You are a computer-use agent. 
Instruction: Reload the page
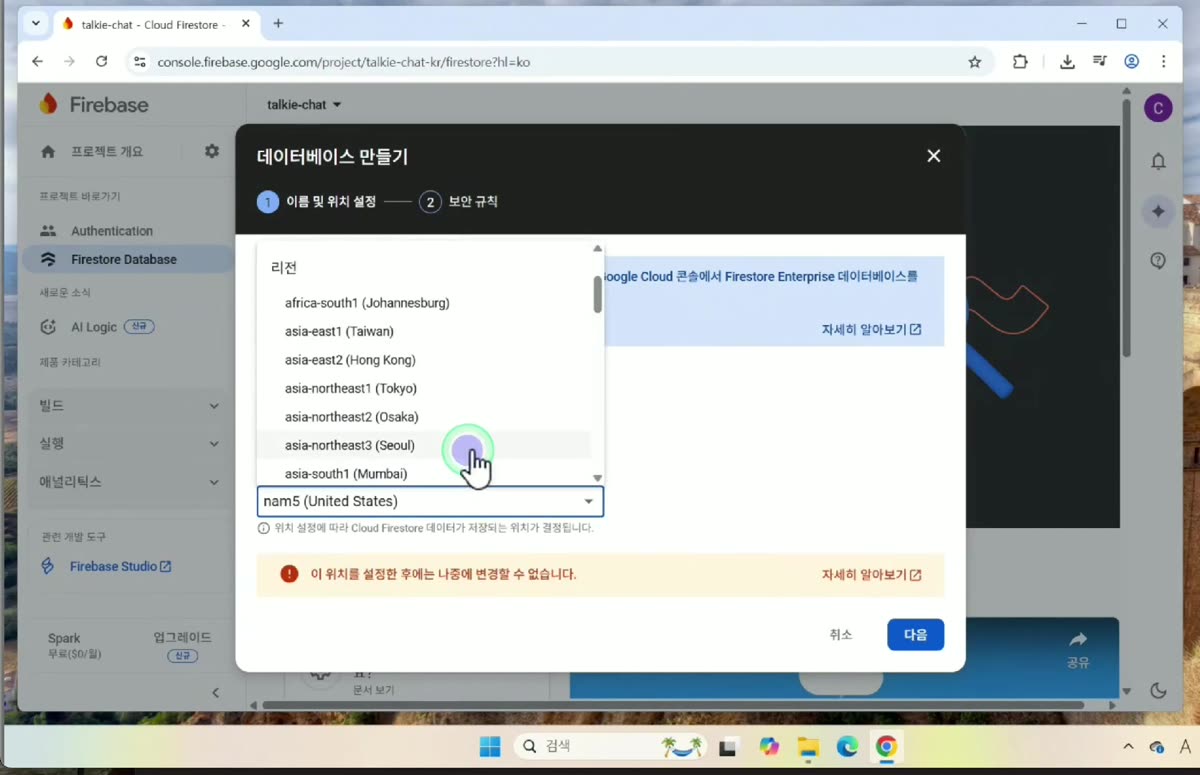pyautogui.click(x=101, y=62)
